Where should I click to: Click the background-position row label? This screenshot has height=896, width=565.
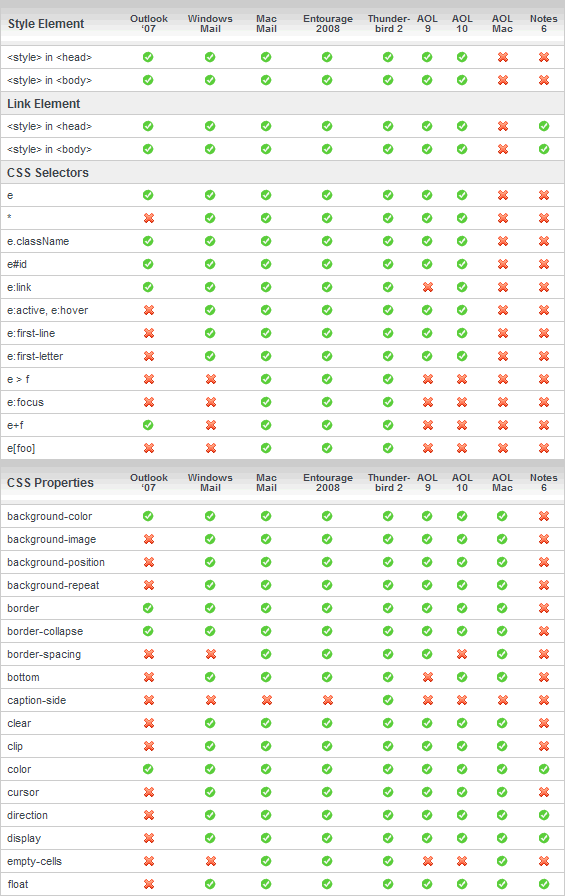coord(56,563)
